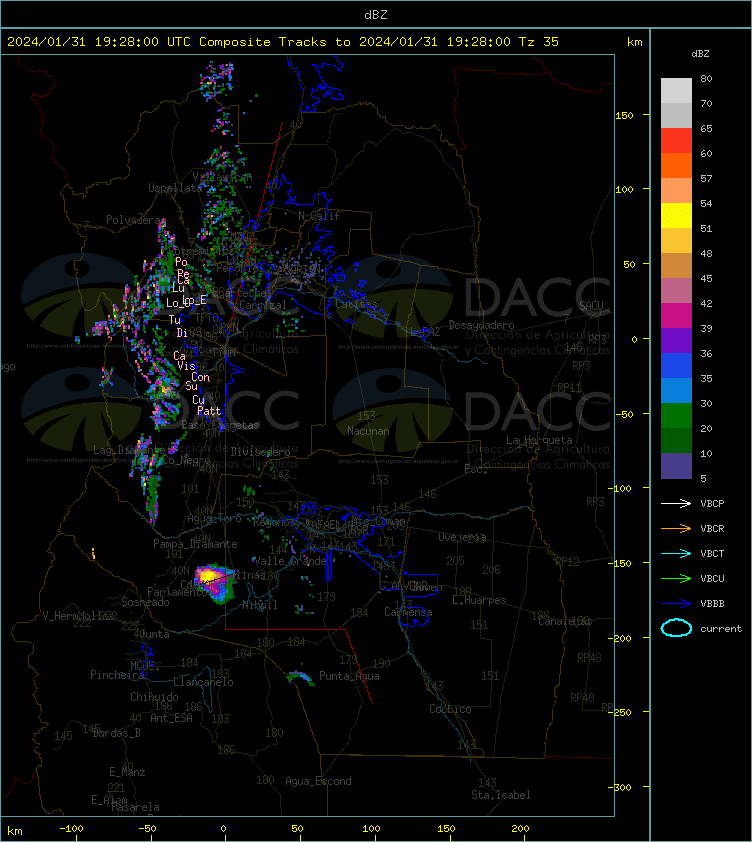Click the 'SACU' station label

pos(591,306)
